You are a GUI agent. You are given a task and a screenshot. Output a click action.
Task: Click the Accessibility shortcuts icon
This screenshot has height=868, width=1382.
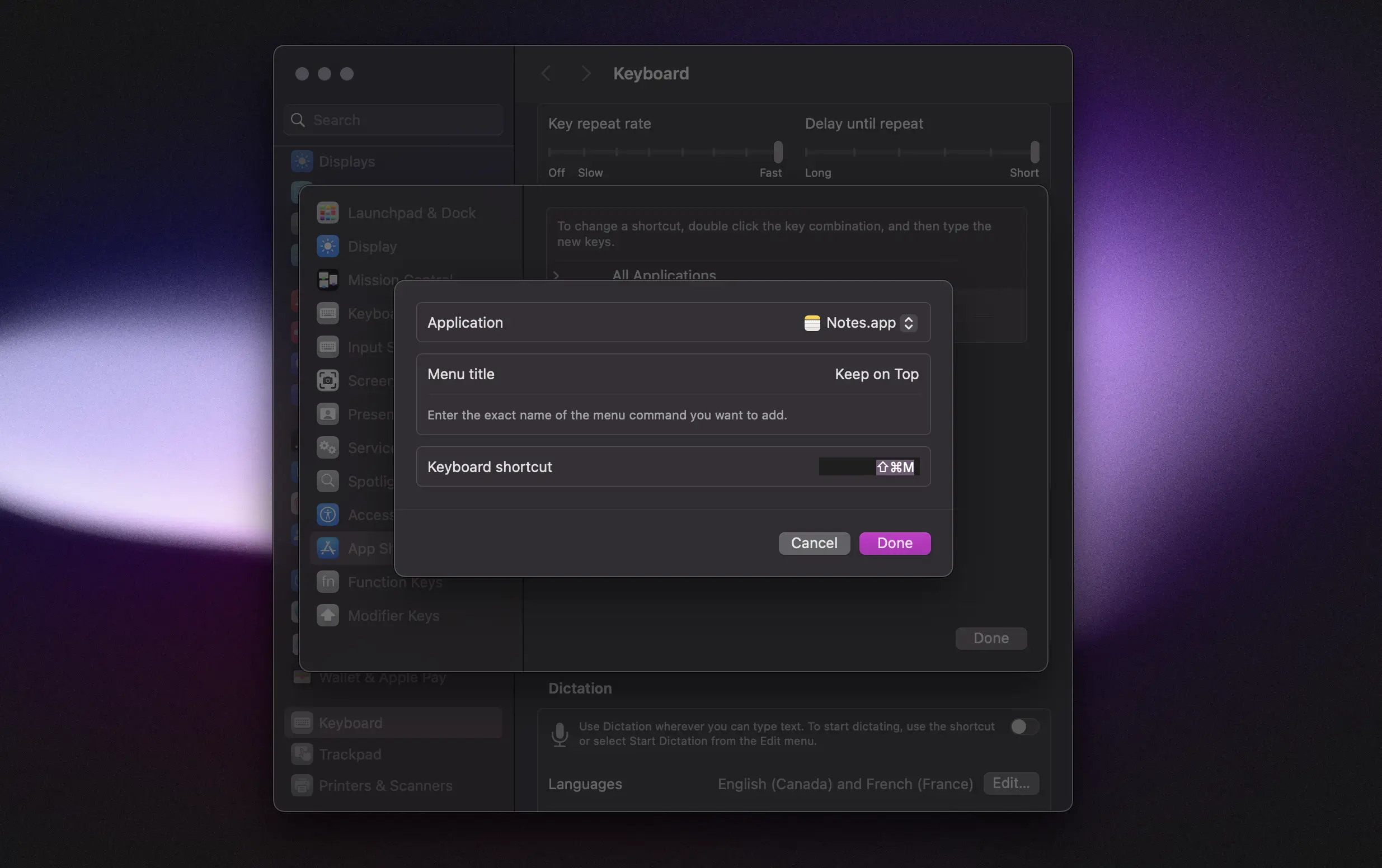pos(328,515)
